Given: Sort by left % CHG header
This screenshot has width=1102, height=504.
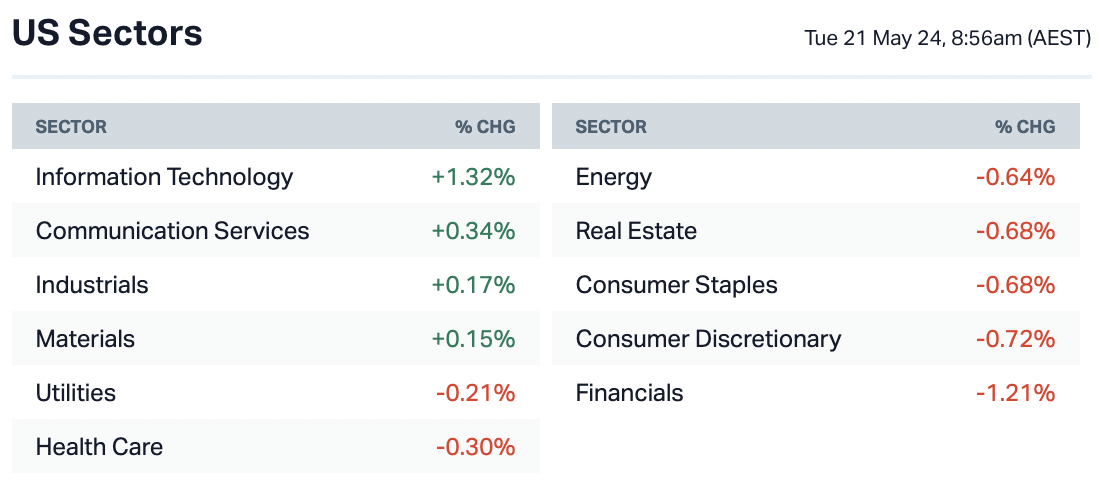Looking at the screenshot, I should (x=485, y=127).
